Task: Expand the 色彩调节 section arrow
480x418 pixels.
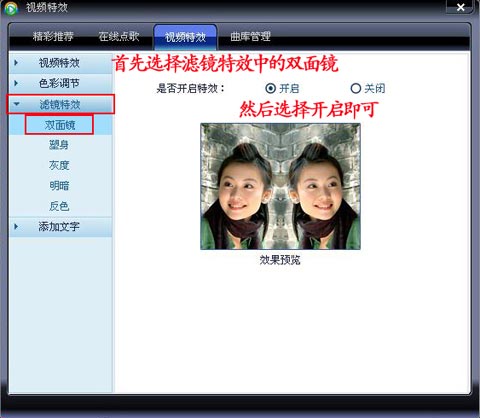Action: [16, 83]
